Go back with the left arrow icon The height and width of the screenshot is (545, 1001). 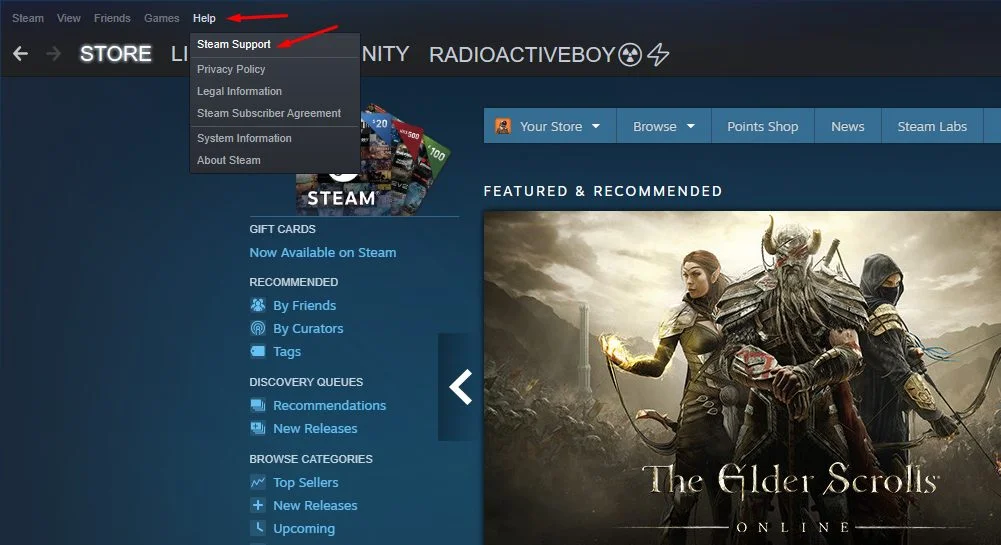20,54
